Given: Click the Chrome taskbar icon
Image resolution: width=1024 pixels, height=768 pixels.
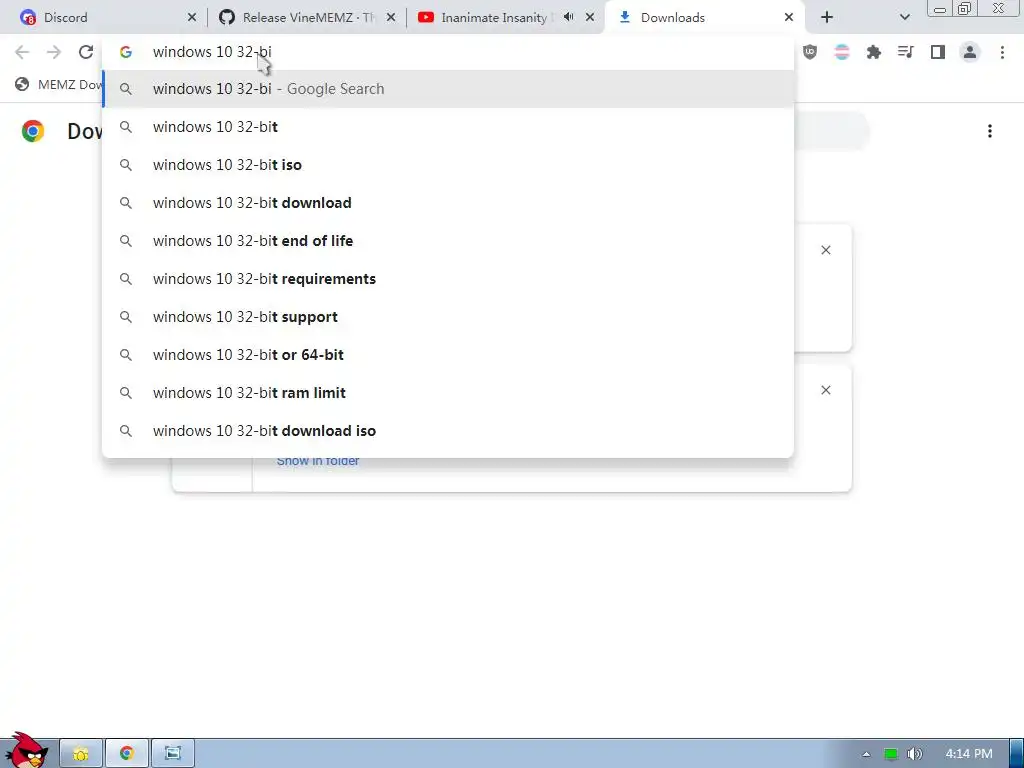Looking at the screenshot, I should tap(127, 753).
